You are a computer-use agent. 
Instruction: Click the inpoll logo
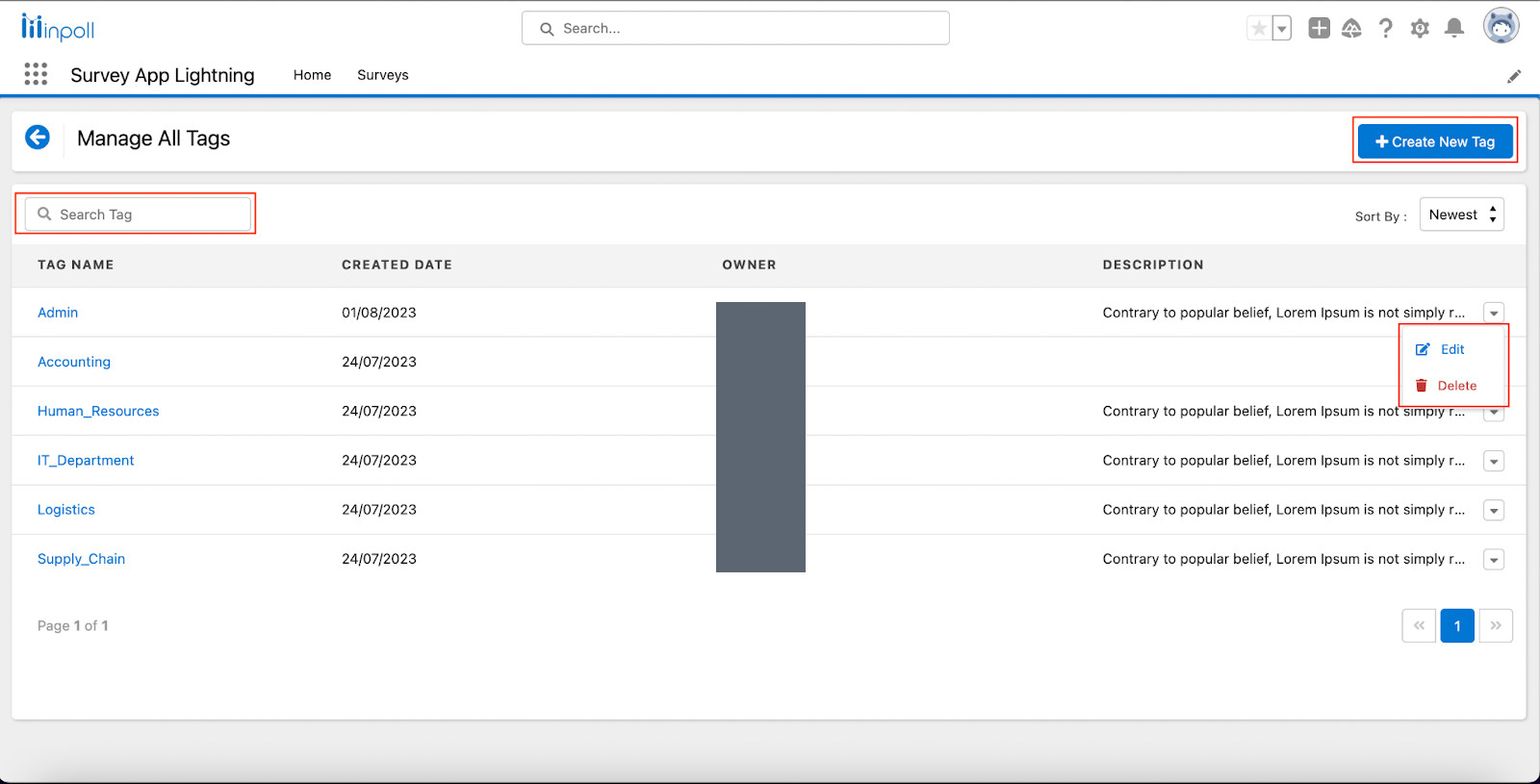pyautogui.click(x=58, y=28)
